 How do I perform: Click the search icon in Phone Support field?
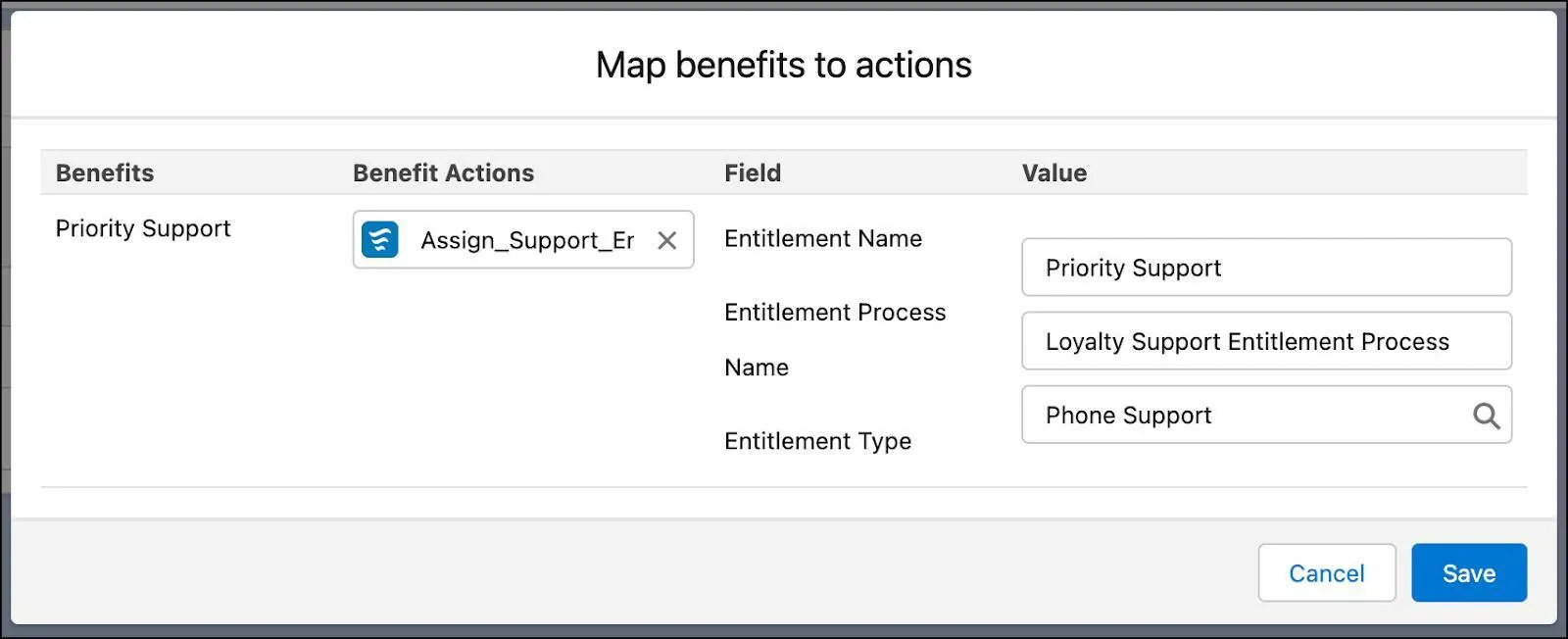click(x=1487, y=416)
